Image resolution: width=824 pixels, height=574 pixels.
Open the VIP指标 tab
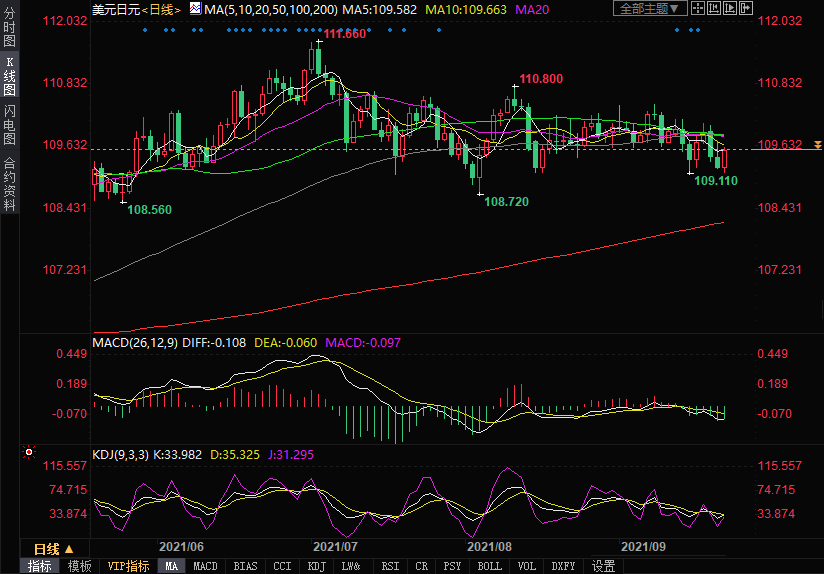click(x=129, y=566)
